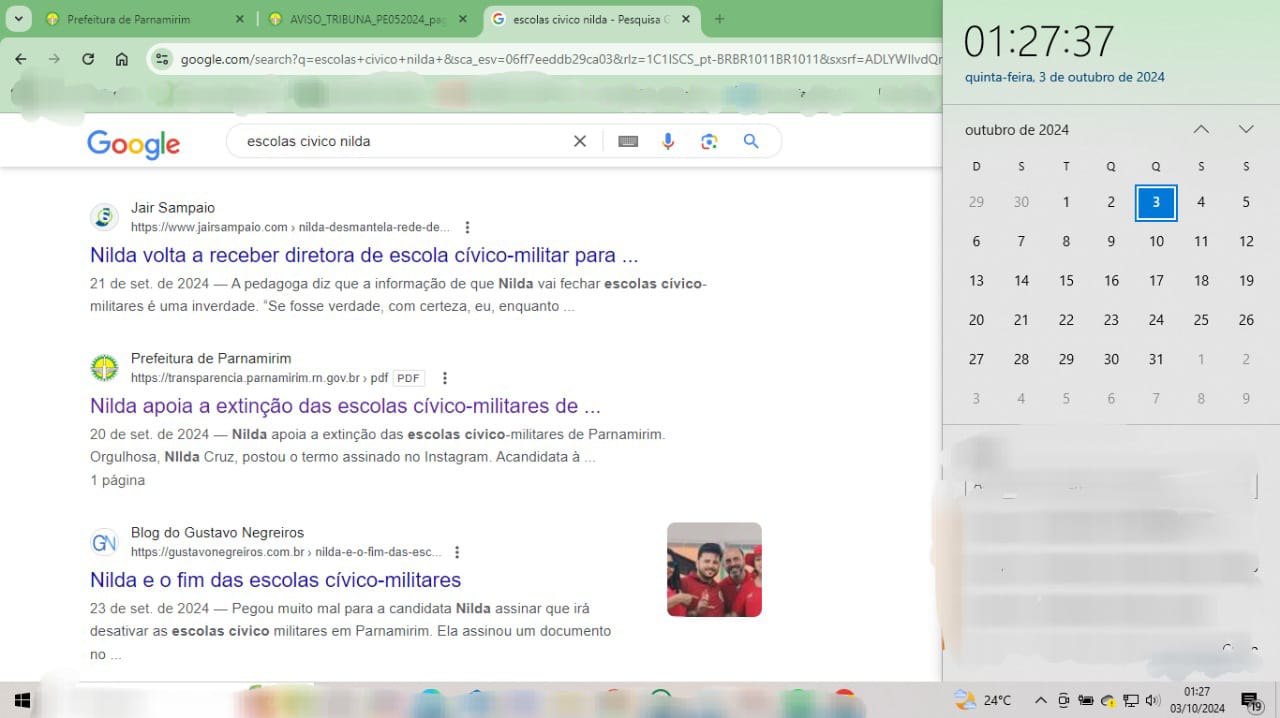
Task: Show hidden system tray icons
Action: point(1040,700)
